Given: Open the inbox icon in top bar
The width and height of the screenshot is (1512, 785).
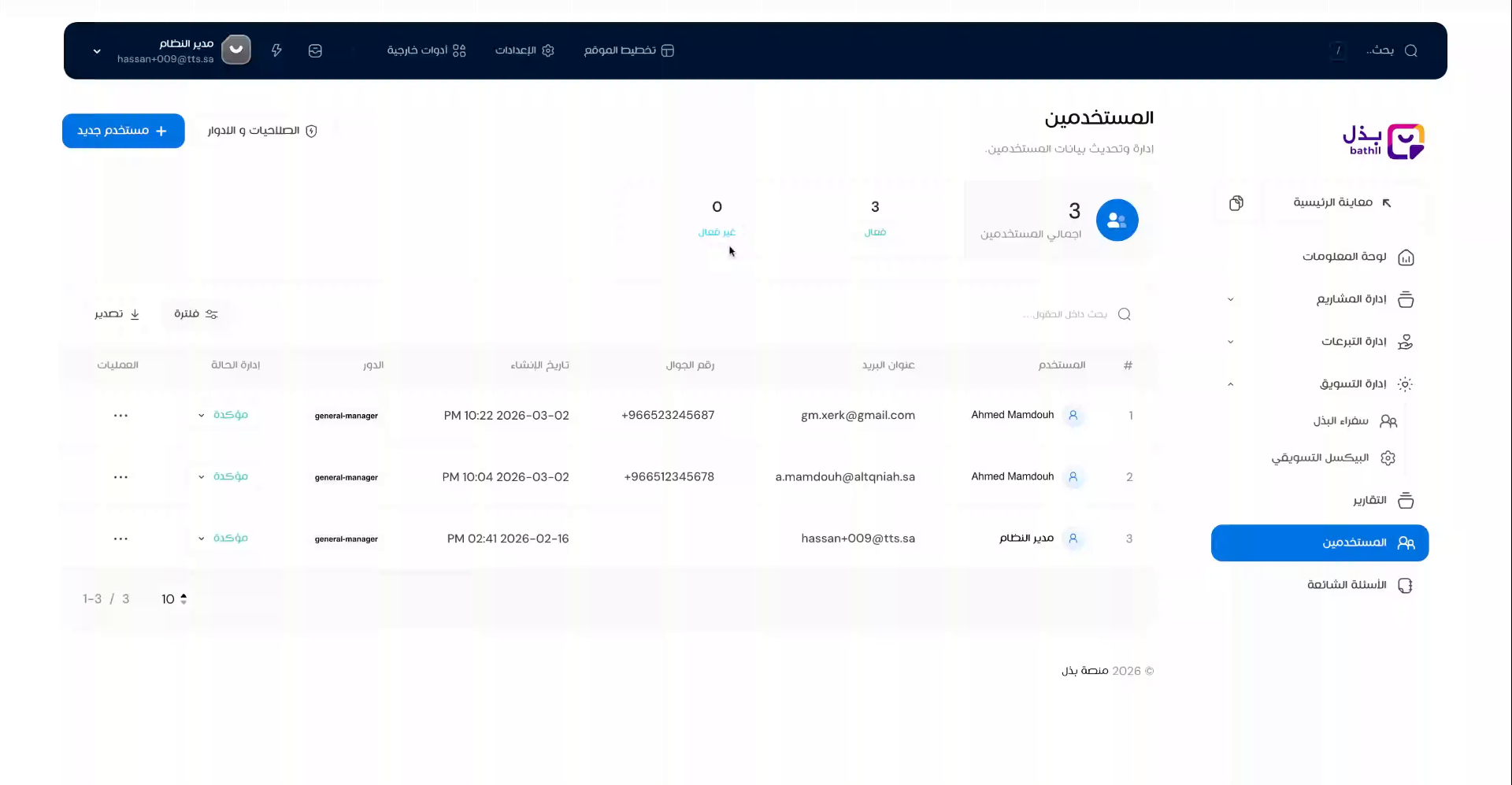Looking at the screenshot, I should (x=315, y=50).
